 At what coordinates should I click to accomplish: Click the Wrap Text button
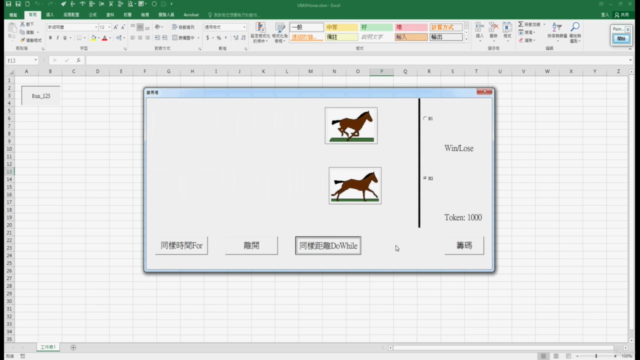(x=183, y=27)
